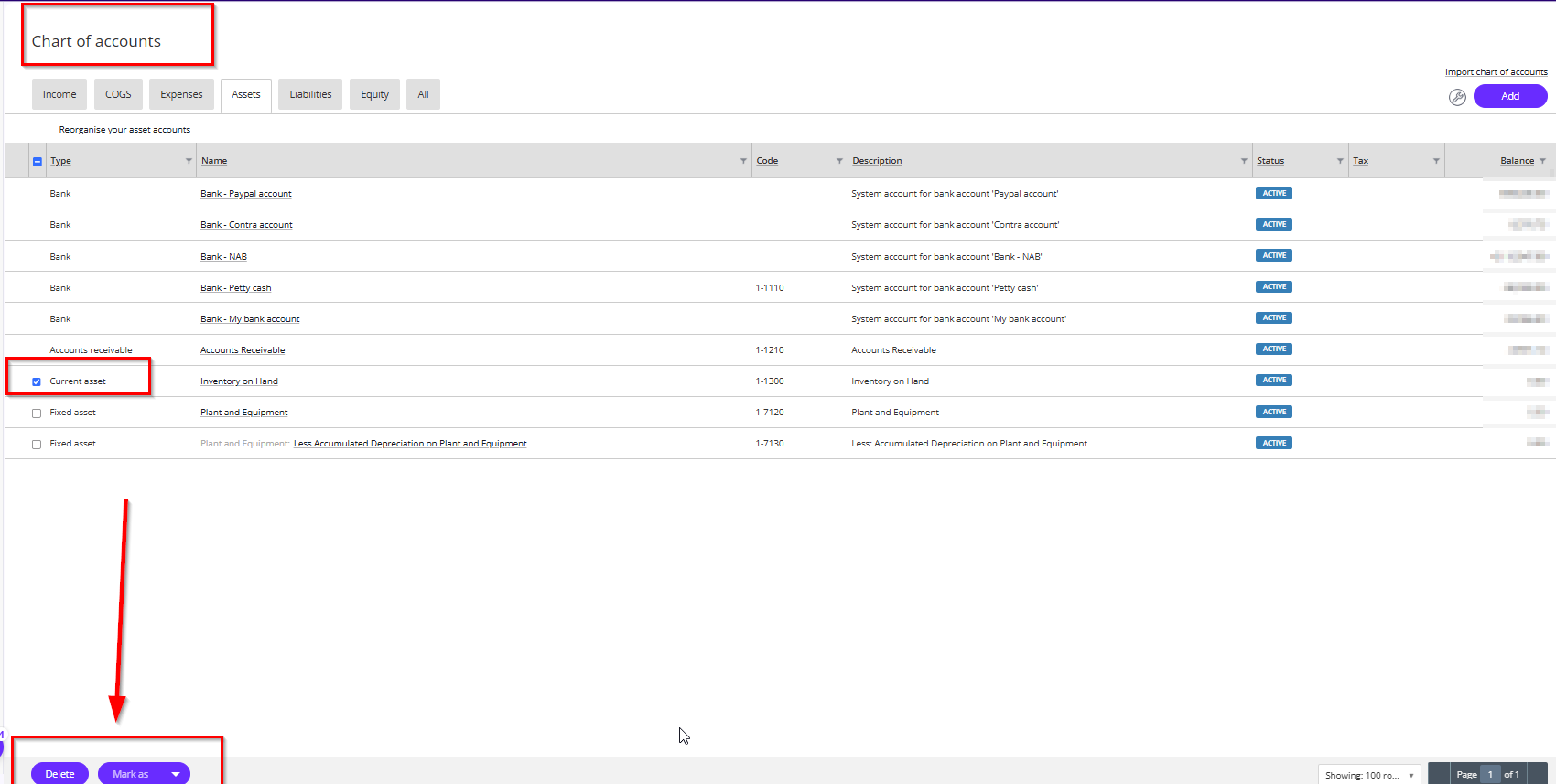Open Type column filter icon
Viewport: 1556px width, 784px height.
point(189,161)
